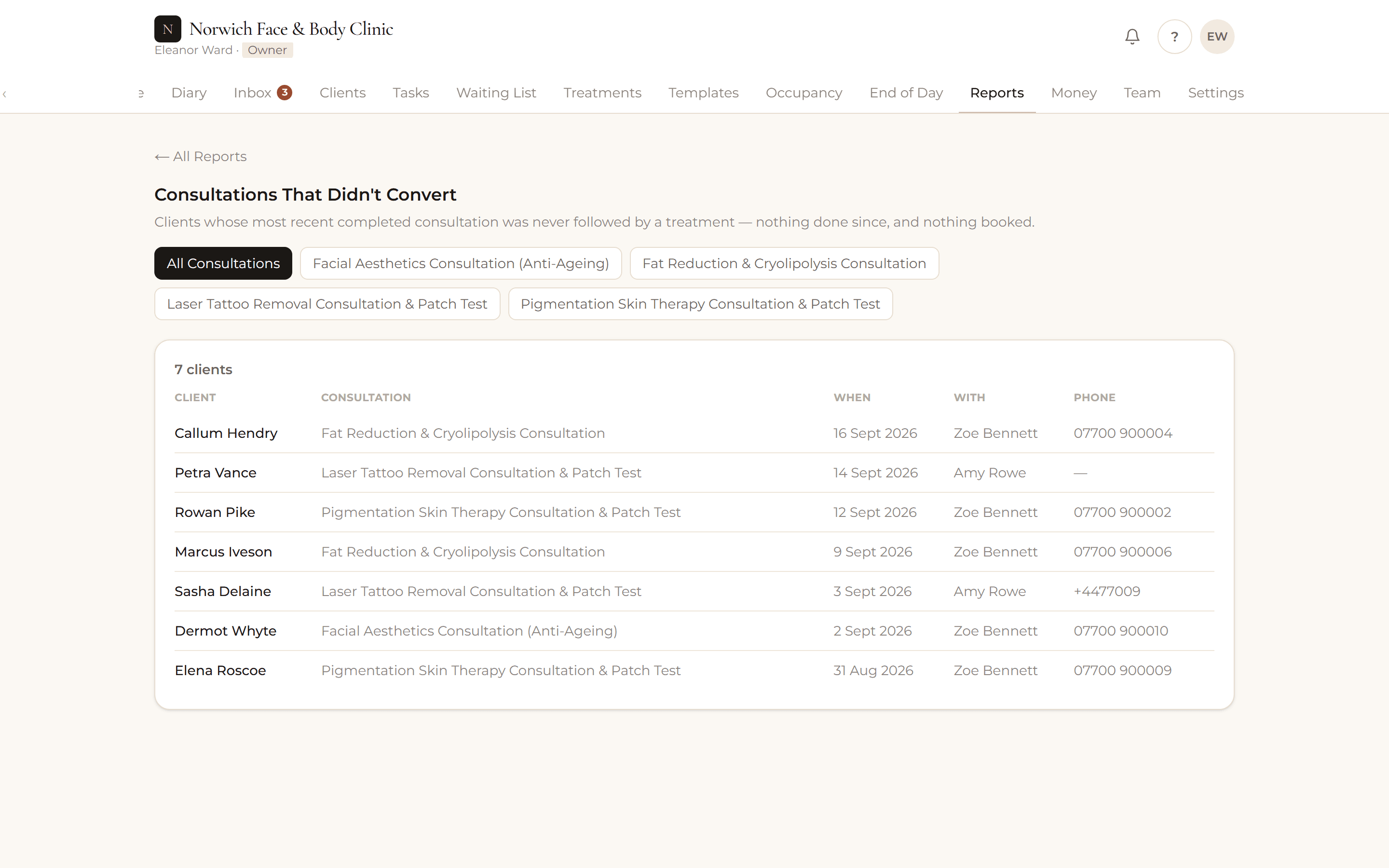This screenshot has width=1389, height=868.
Task: Open the Money tab
Action: click(x=1073, y=93)
